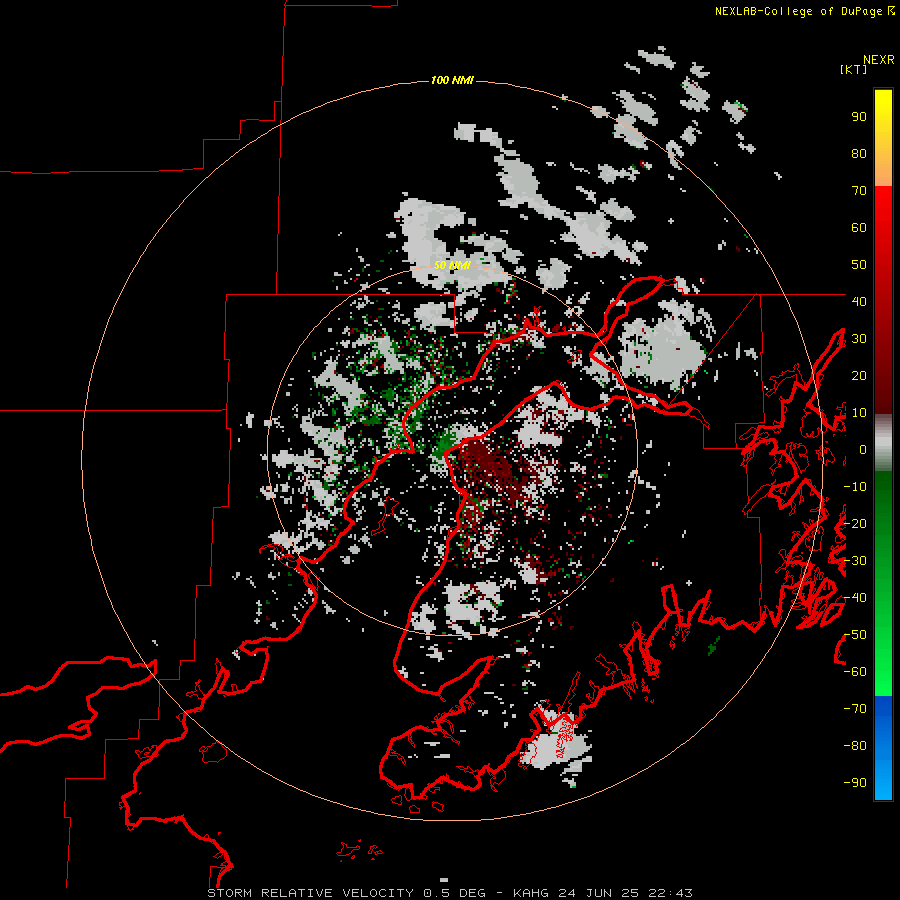Click the 80 value on velocity scale
900x900 pixels.
(859, 154)
